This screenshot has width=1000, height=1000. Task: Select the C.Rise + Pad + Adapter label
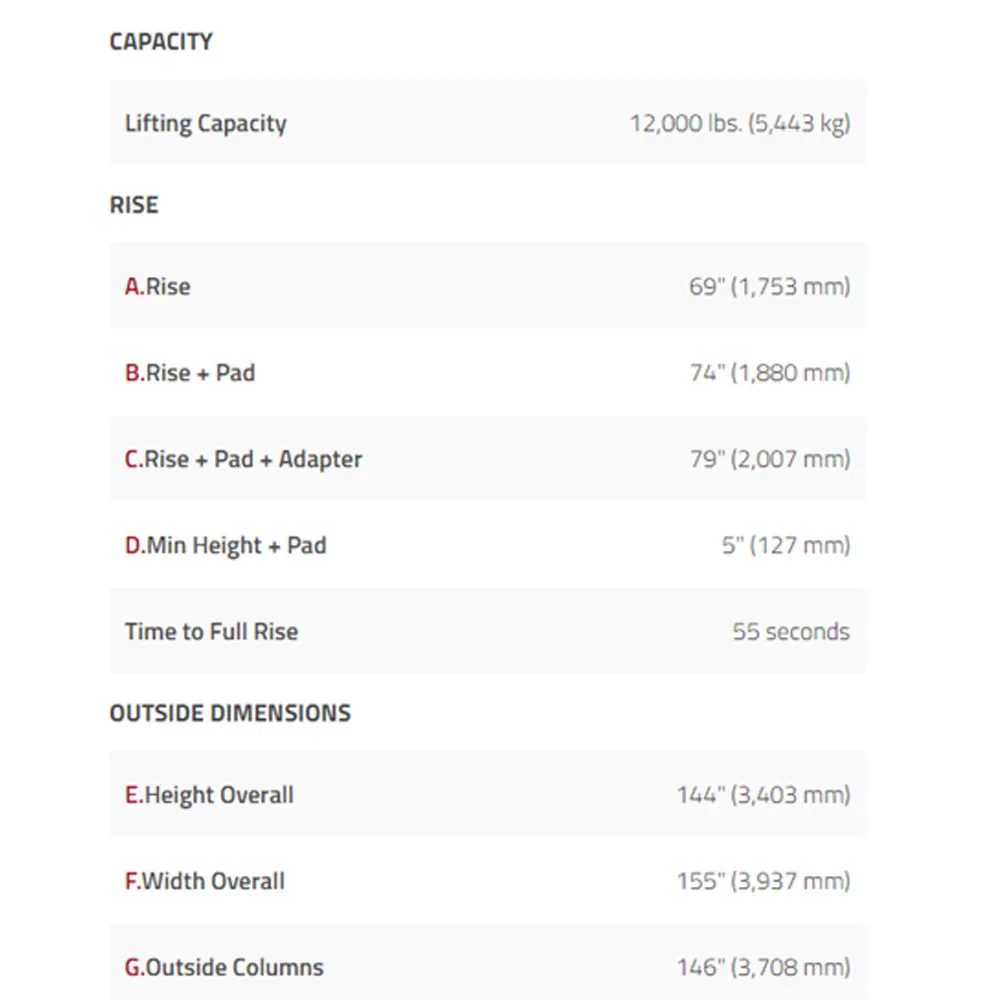243,459
